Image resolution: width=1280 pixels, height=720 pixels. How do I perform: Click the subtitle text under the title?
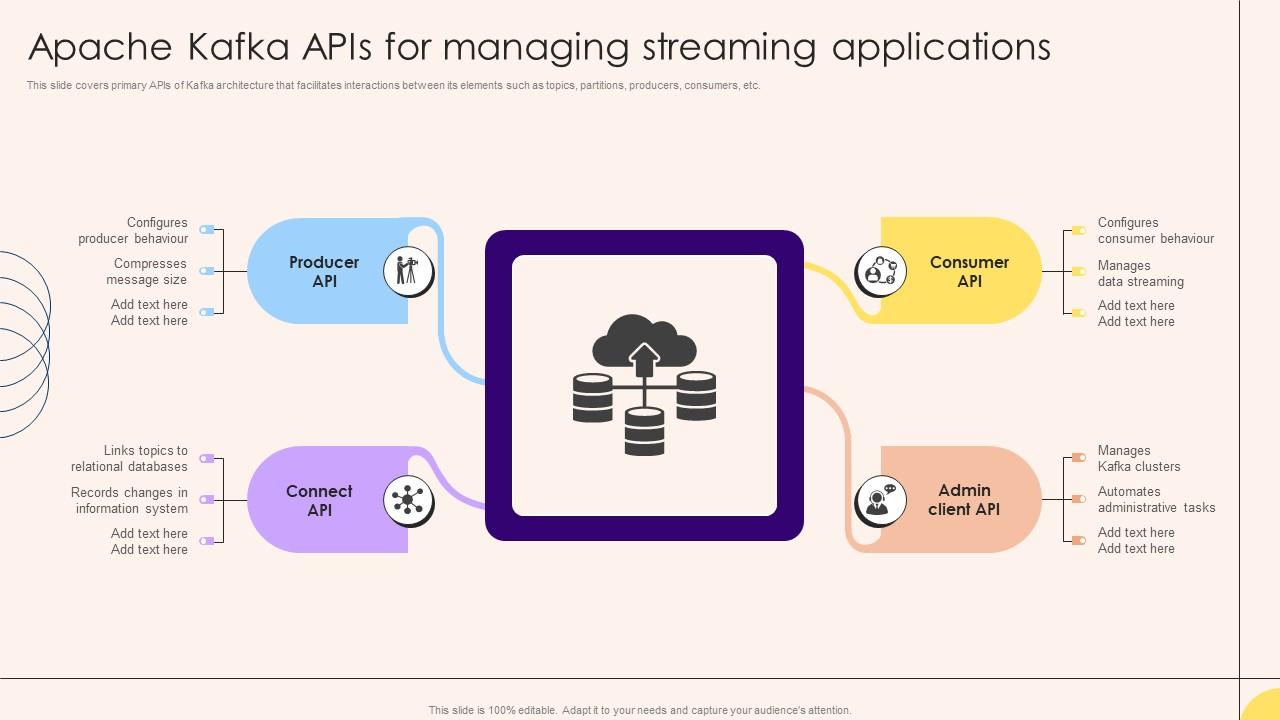point(393,86)
